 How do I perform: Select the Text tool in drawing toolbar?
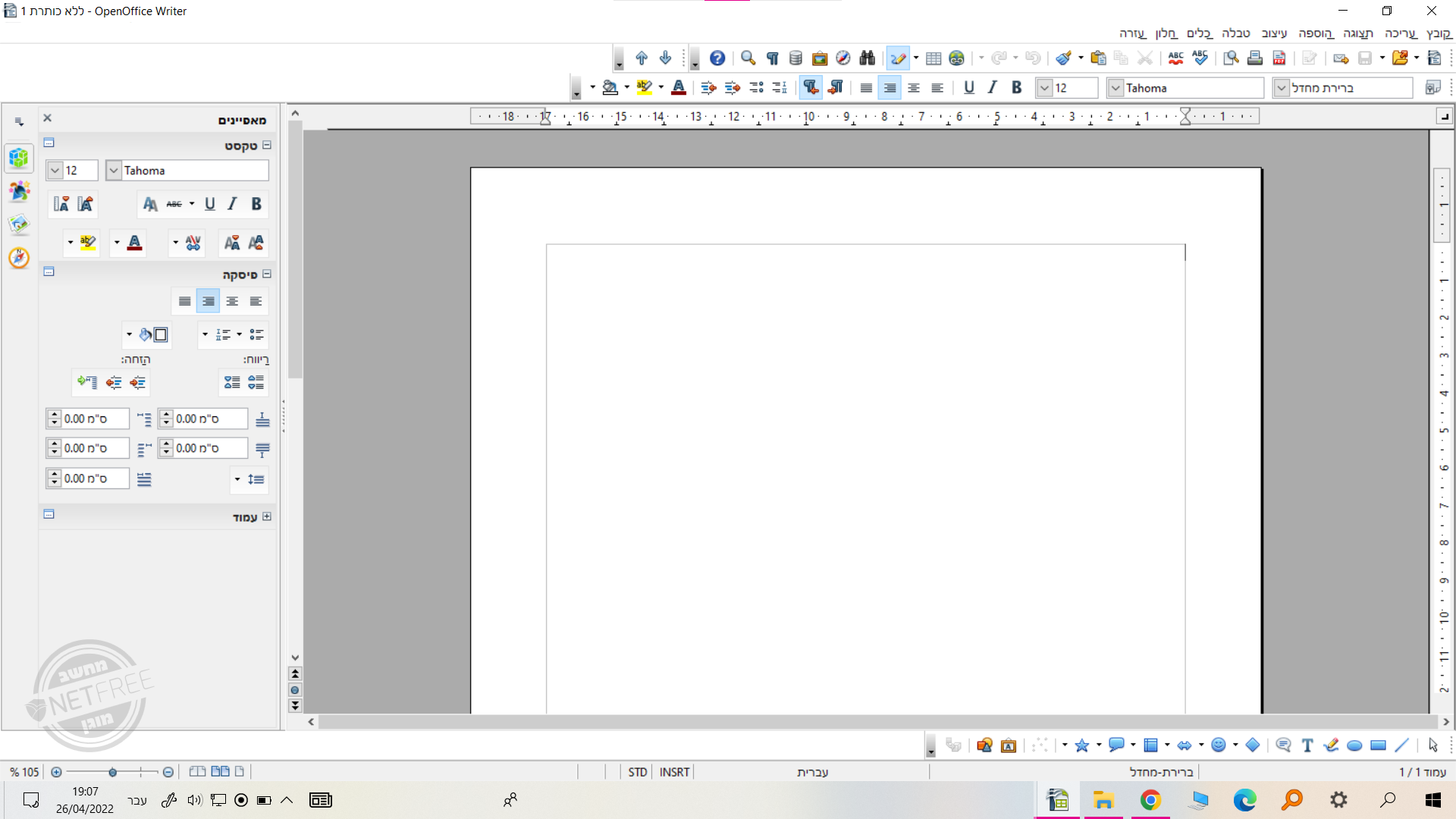click(1307, 745)
